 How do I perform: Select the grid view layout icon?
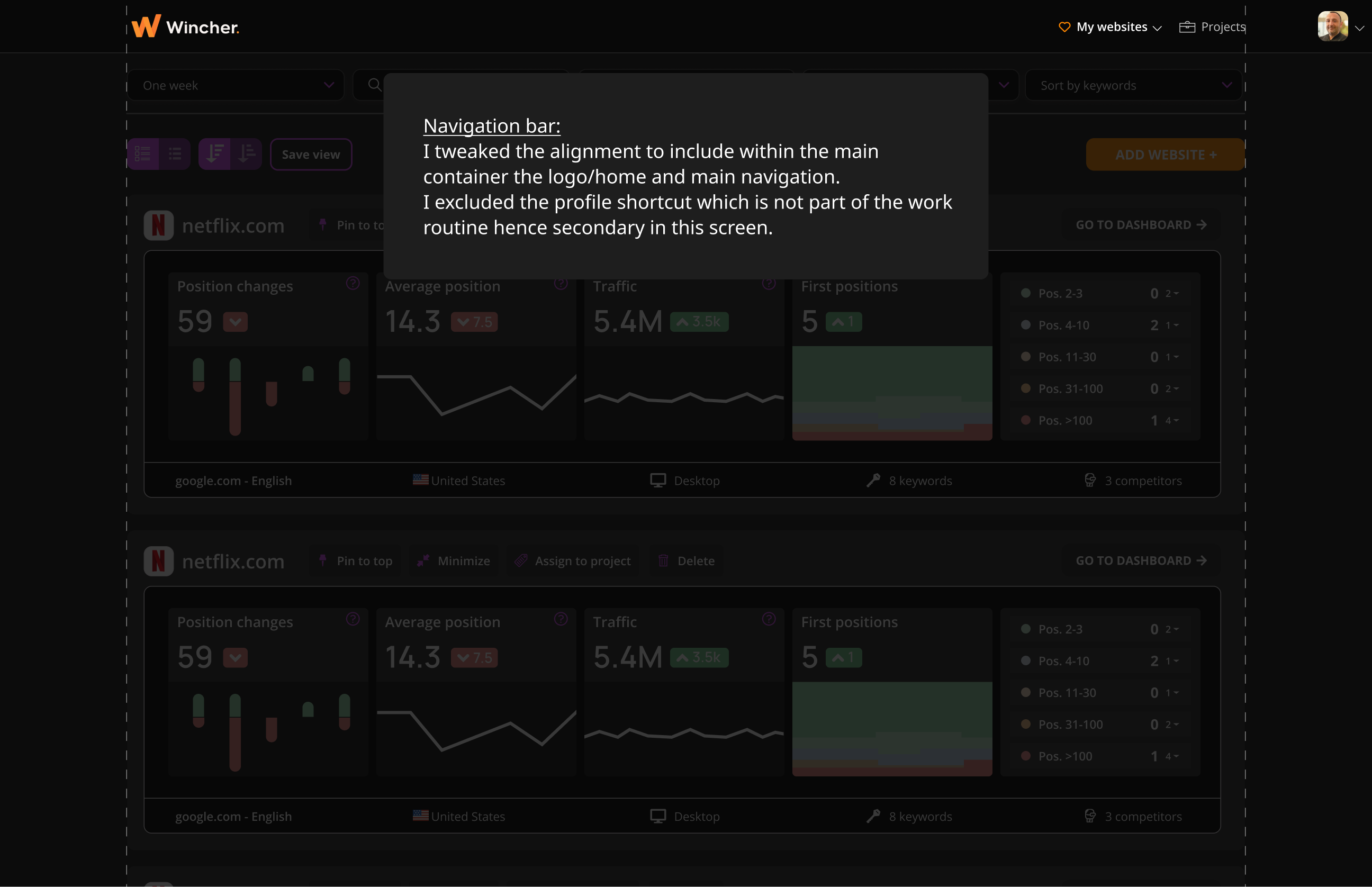coord(142,154)
